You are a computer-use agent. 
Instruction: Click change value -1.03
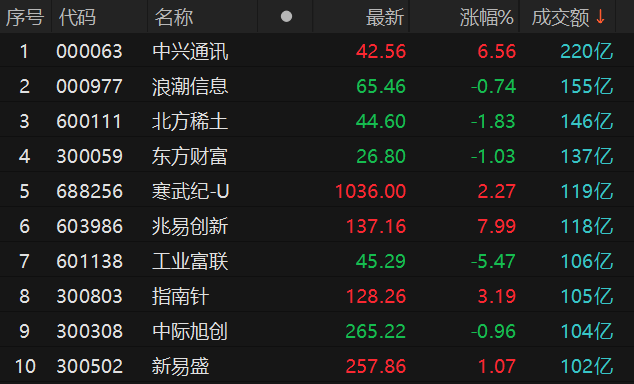(x=493, y=156)
